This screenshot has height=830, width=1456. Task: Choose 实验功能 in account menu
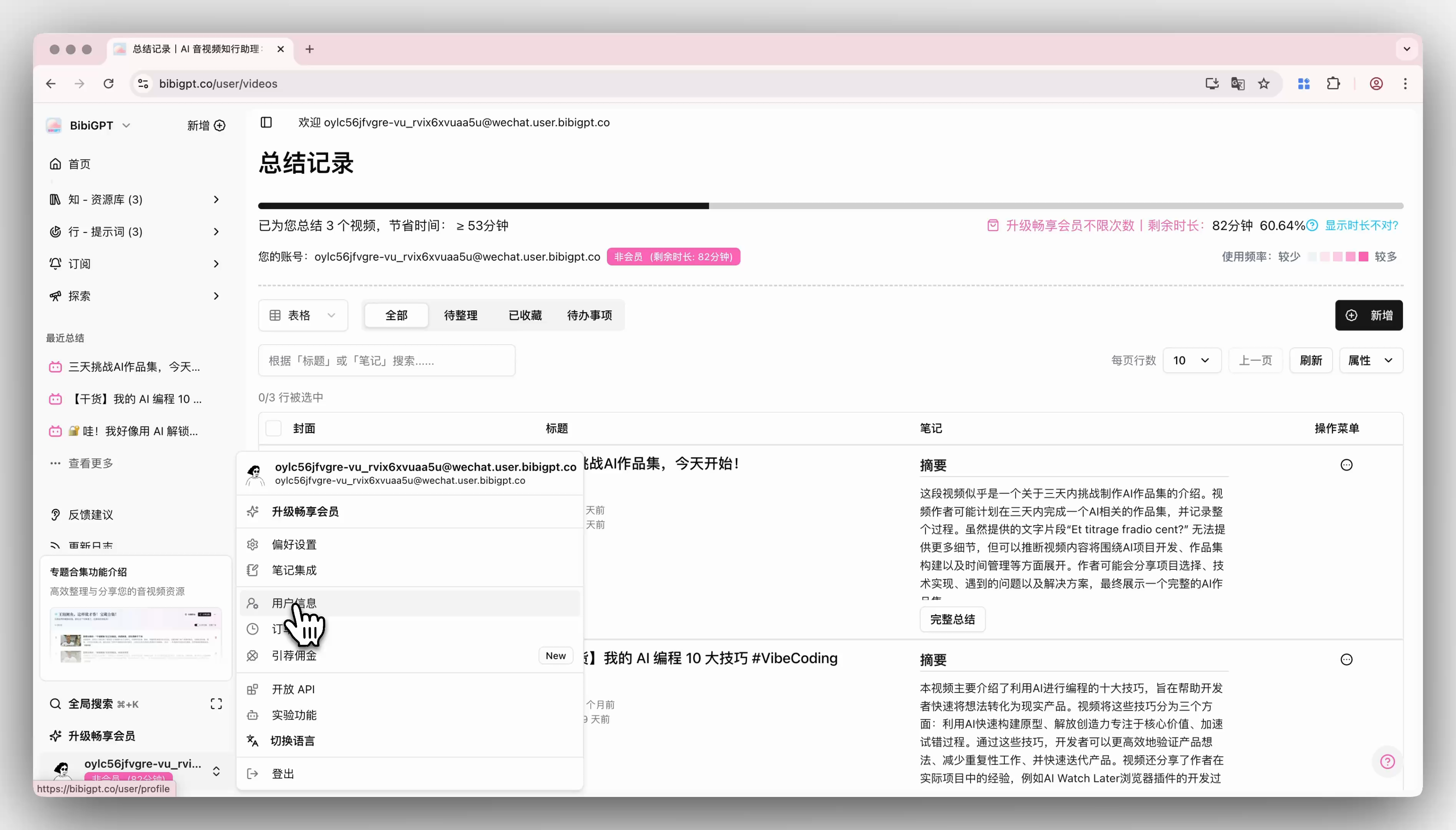click(410, 715)
